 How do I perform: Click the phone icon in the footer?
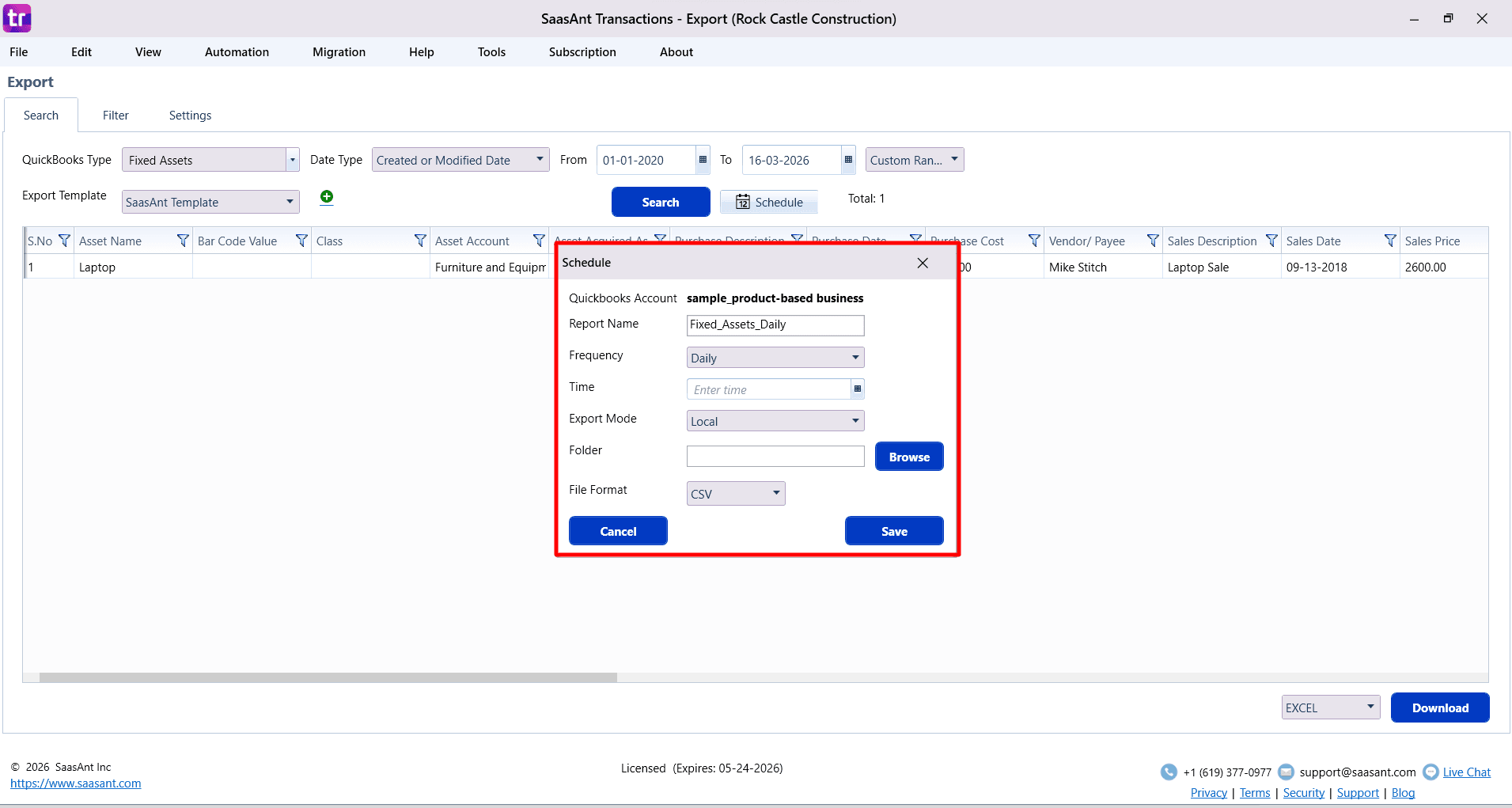1169,772
